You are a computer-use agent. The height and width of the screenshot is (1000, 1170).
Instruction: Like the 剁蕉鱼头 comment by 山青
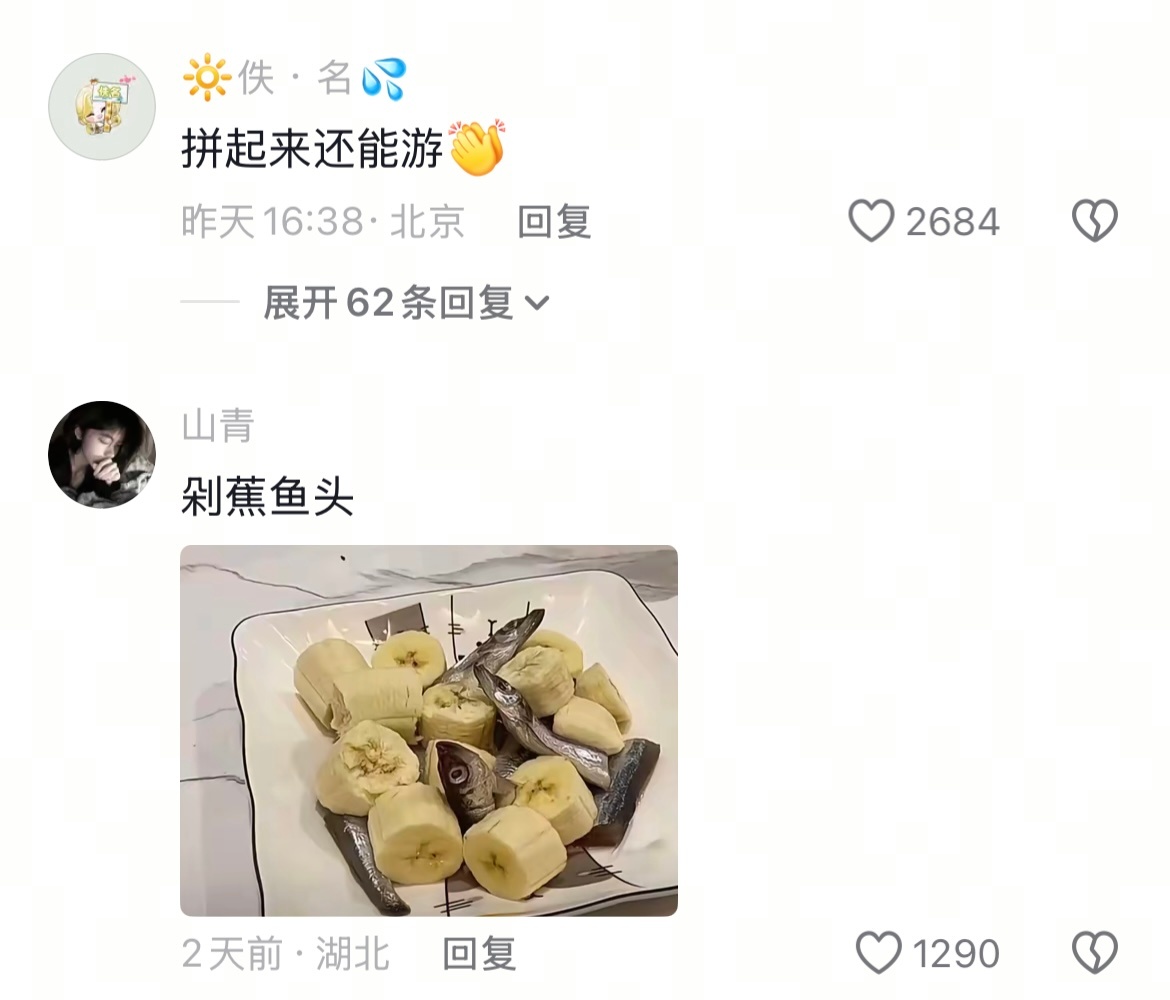(x=878, y=953)
